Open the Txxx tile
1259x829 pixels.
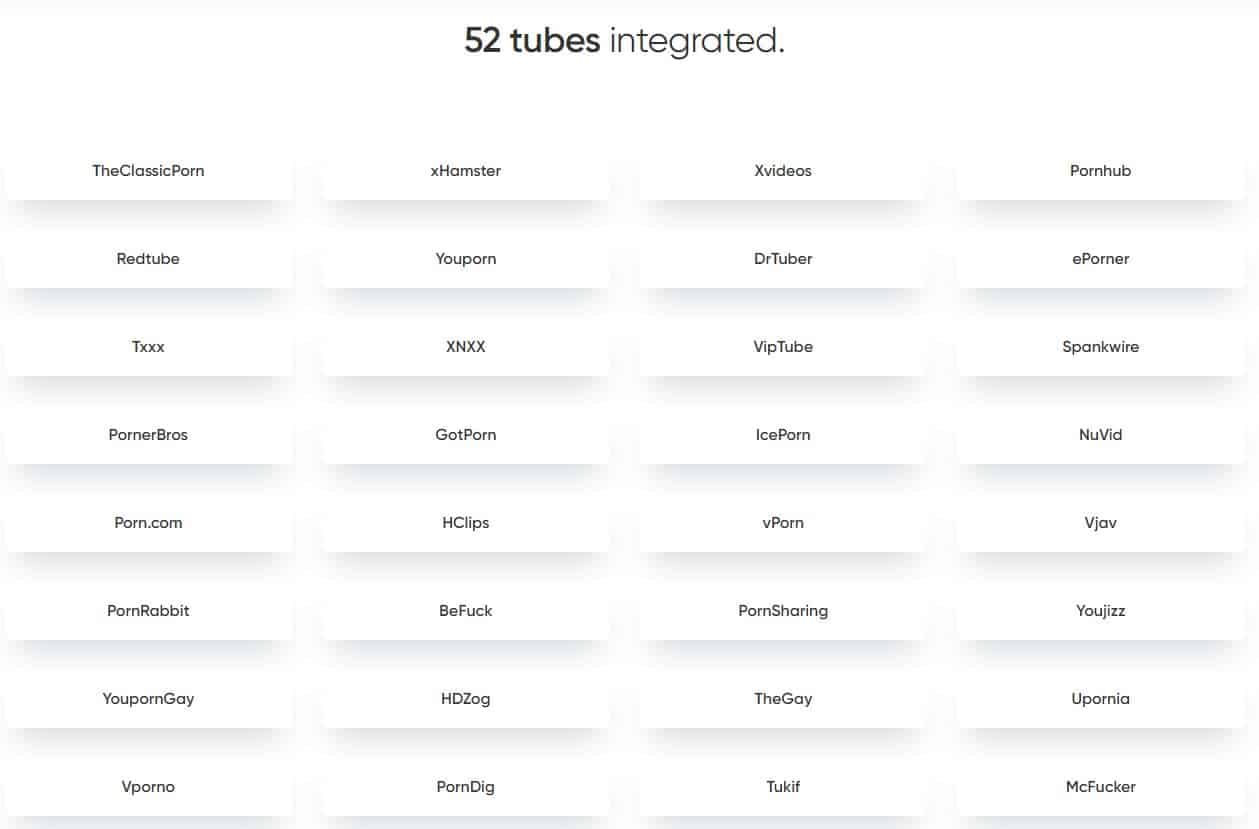(148, 347)
